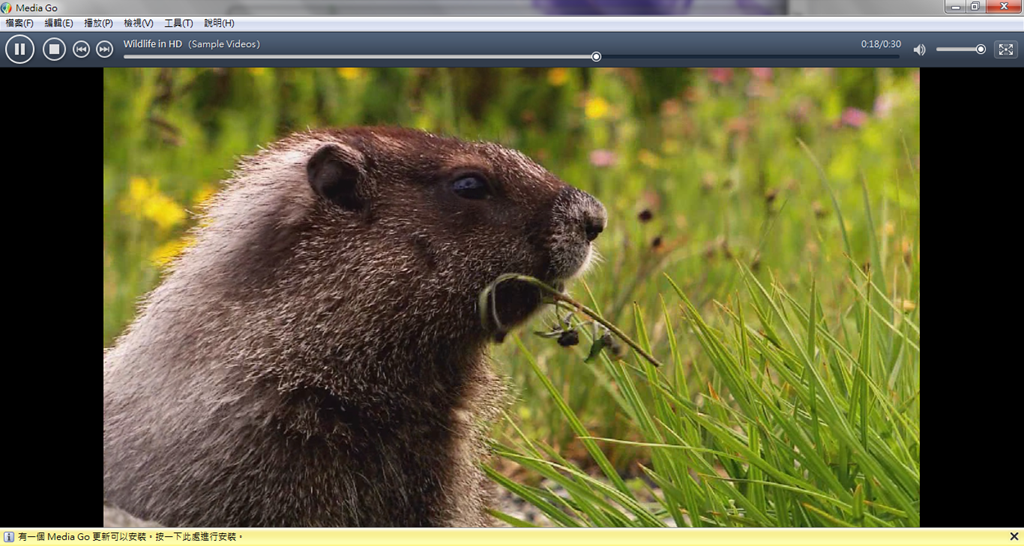Image resolution: width=1024 pixels, height=546 pixels.
Task: Click the info icon in notification bar
Action: tap(9, 537)
